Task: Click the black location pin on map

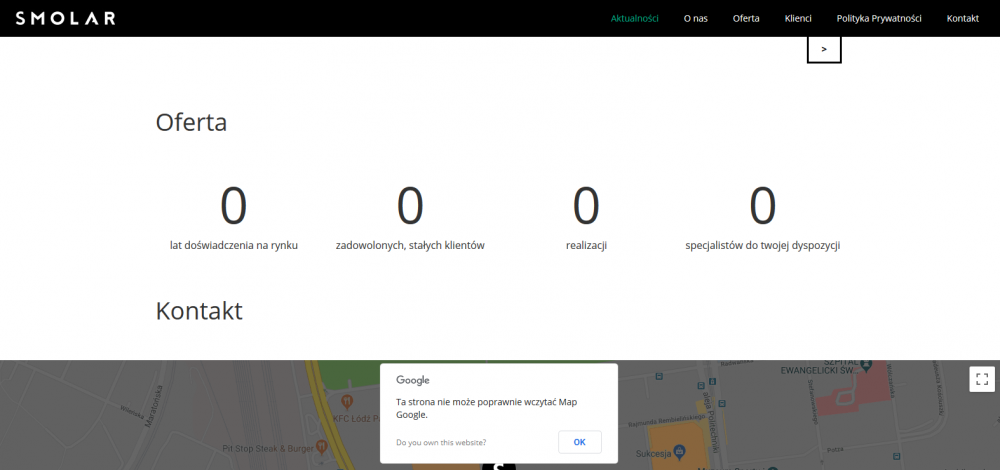Action: coord(499,465)
